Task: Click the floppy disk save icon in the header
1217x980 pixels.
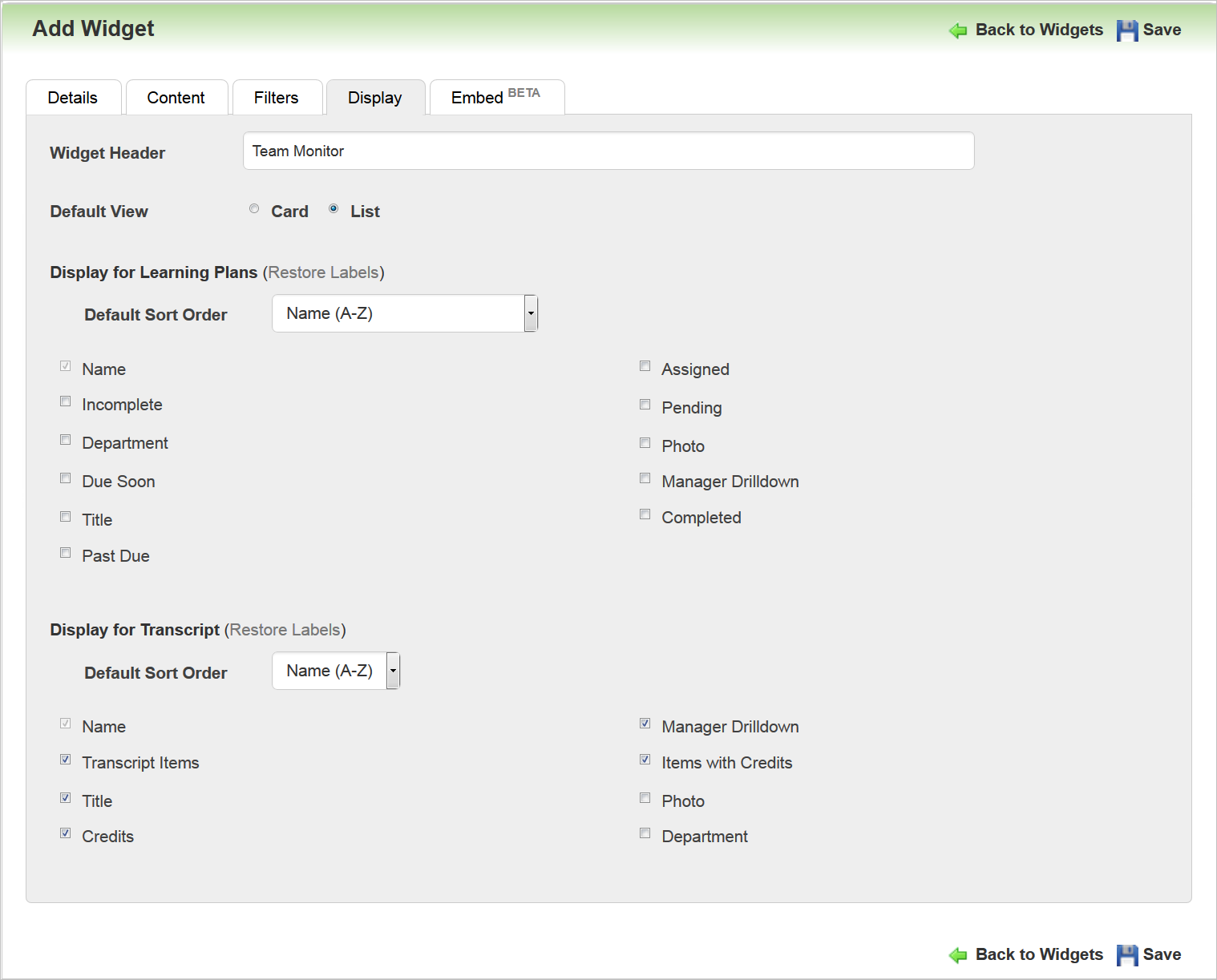Action: (x=1127, y=30)
